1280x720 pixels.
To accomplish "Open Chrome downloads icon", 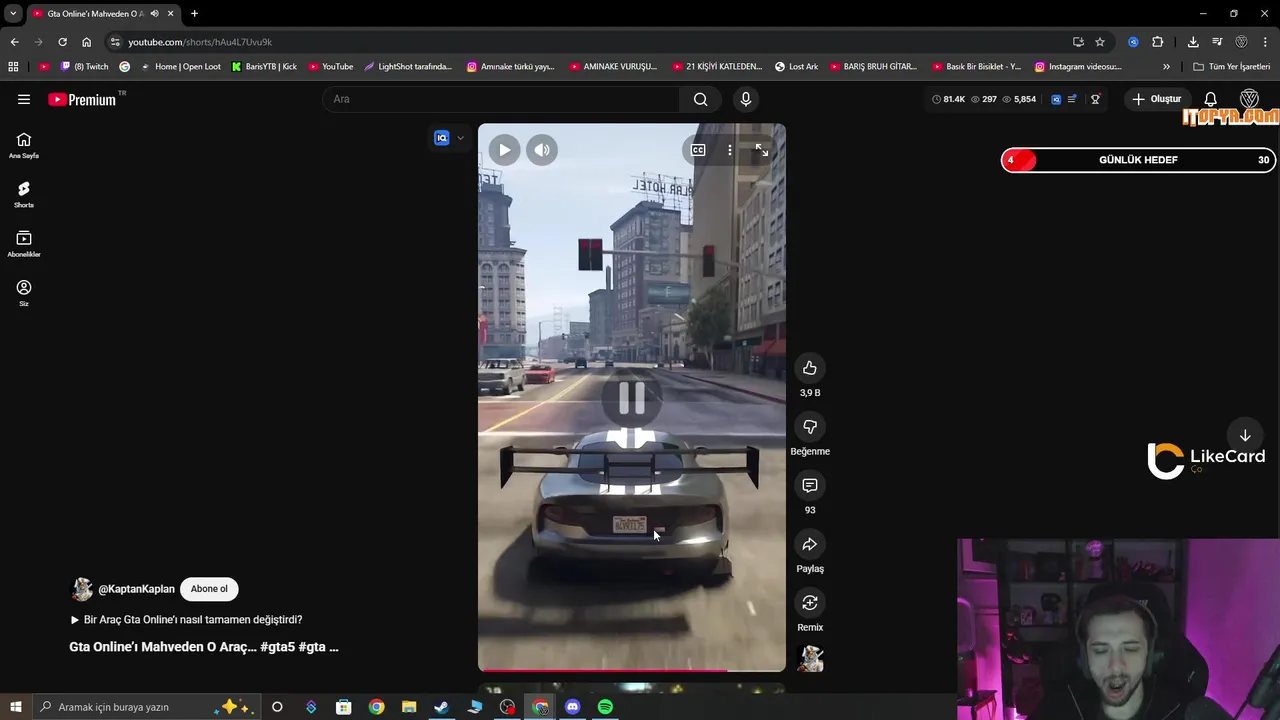I will click(1193, 42).
